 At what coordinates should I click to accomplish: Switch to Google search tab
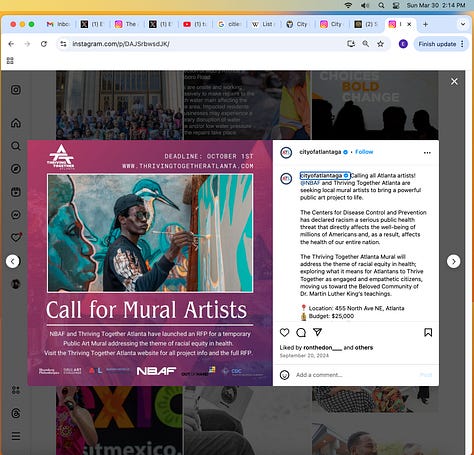(x=229, y=24)
